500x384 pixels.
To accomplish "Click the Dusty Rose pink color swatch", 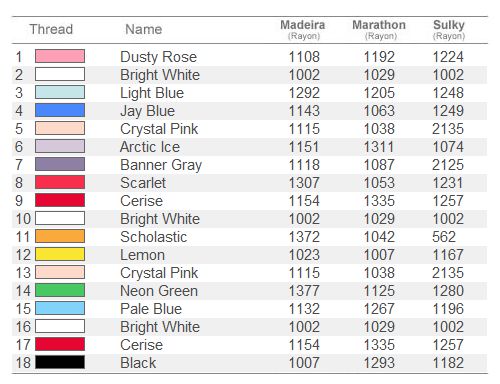I will [x=60, y=56].
